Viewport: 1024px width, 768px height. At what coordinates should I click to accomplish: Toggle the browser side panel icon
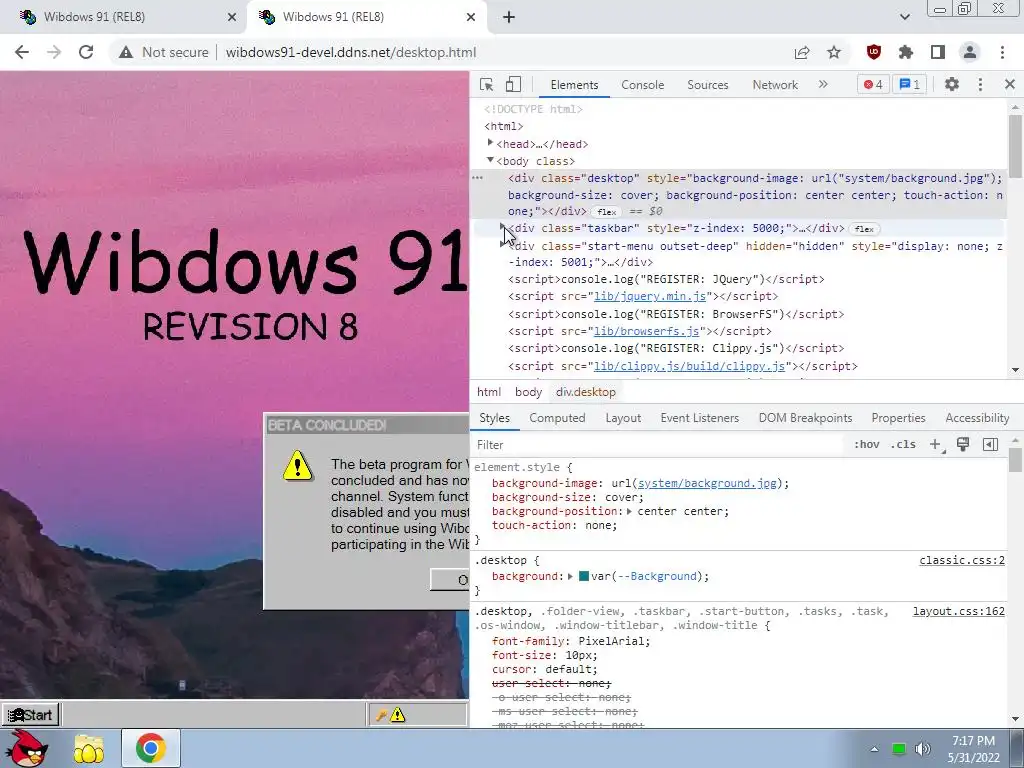tap(938, 52)
